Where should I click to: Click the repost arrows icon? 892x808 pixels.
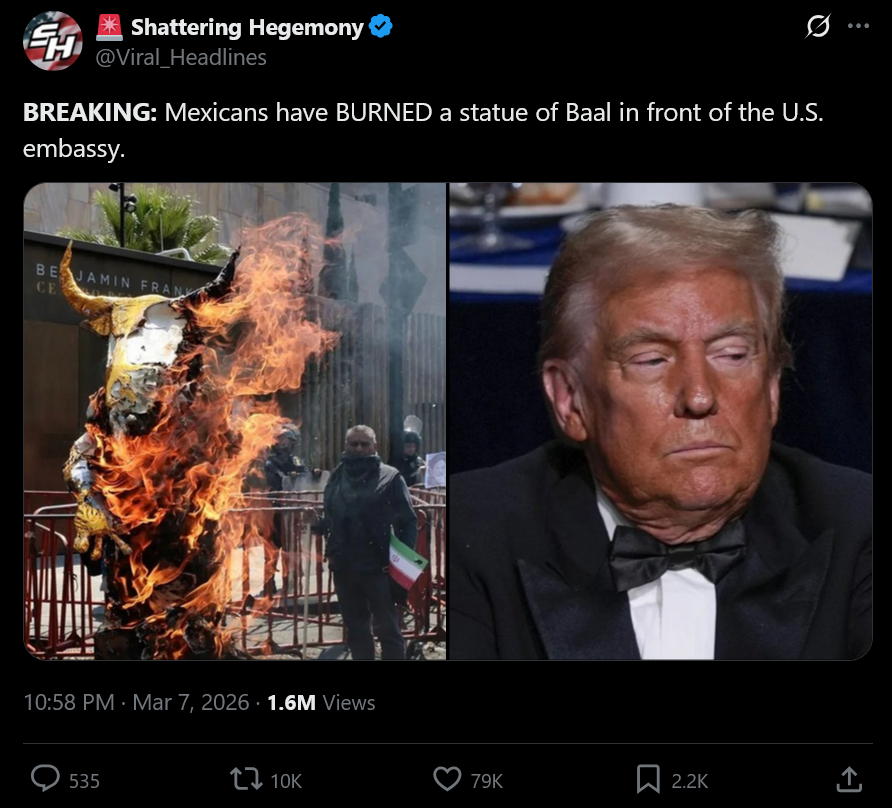pyautogui.click(x=246, y=779)
